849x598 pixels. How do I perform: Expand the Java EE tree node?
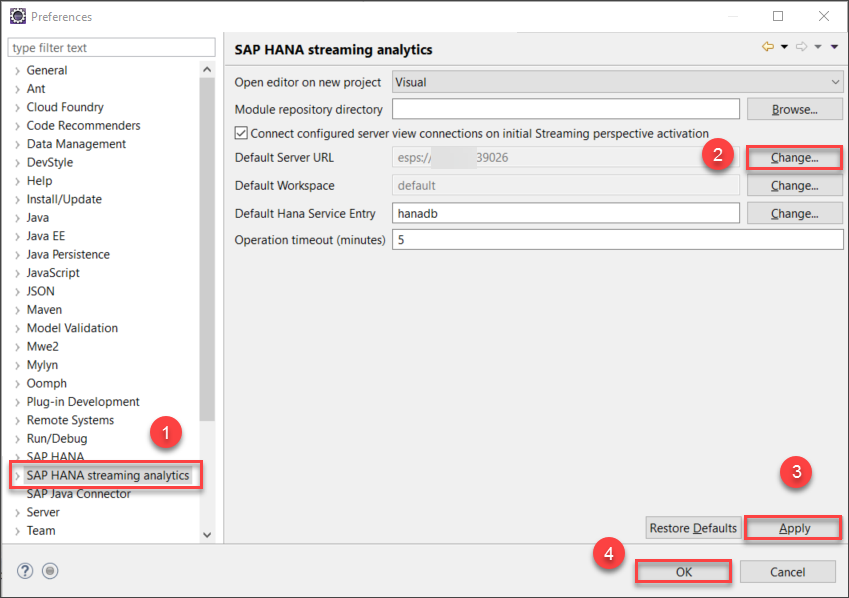[17, 237]
